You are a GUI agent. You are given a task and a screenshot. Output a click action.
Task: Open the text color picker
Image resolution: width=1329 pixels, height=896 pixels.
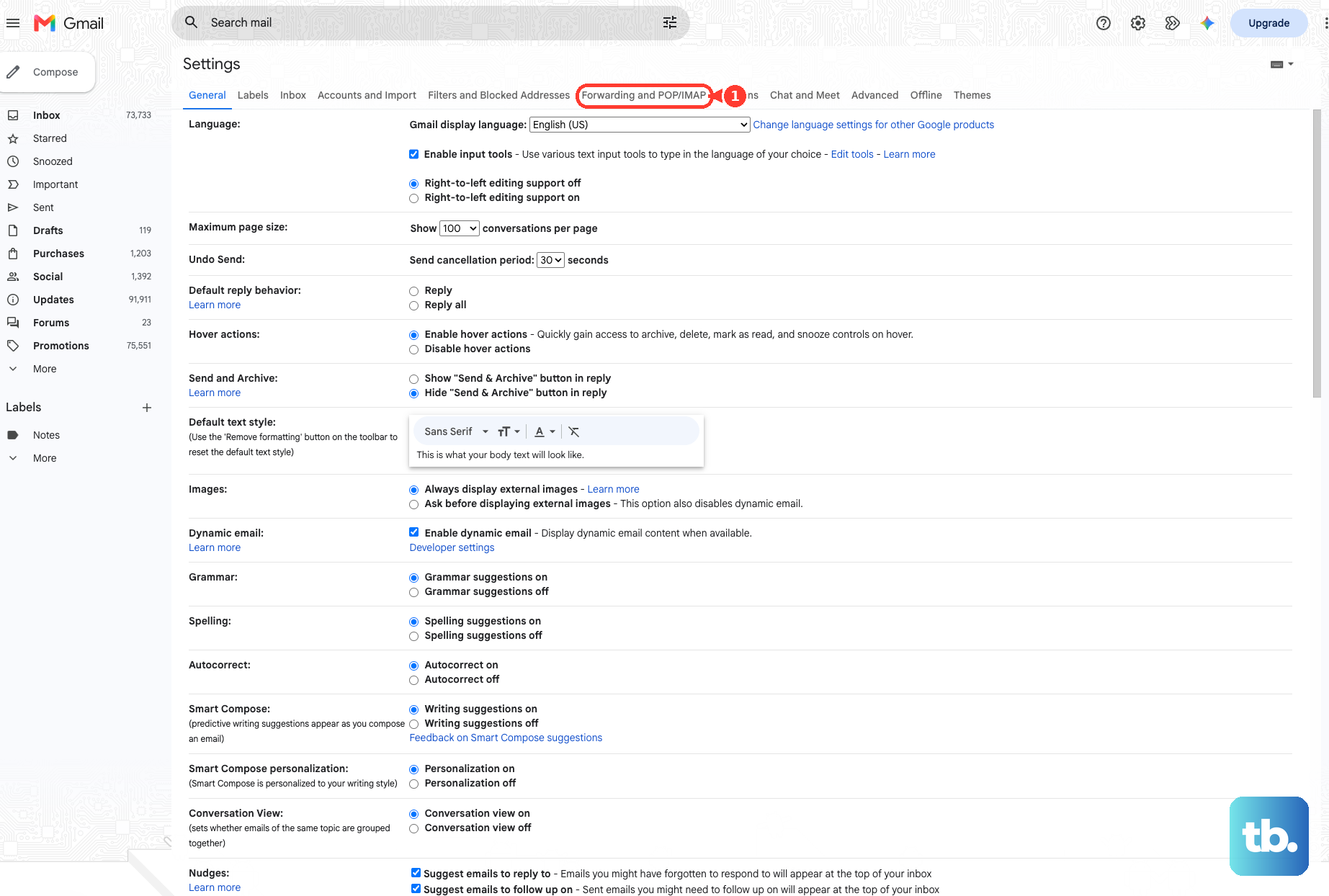coord(545,431)
